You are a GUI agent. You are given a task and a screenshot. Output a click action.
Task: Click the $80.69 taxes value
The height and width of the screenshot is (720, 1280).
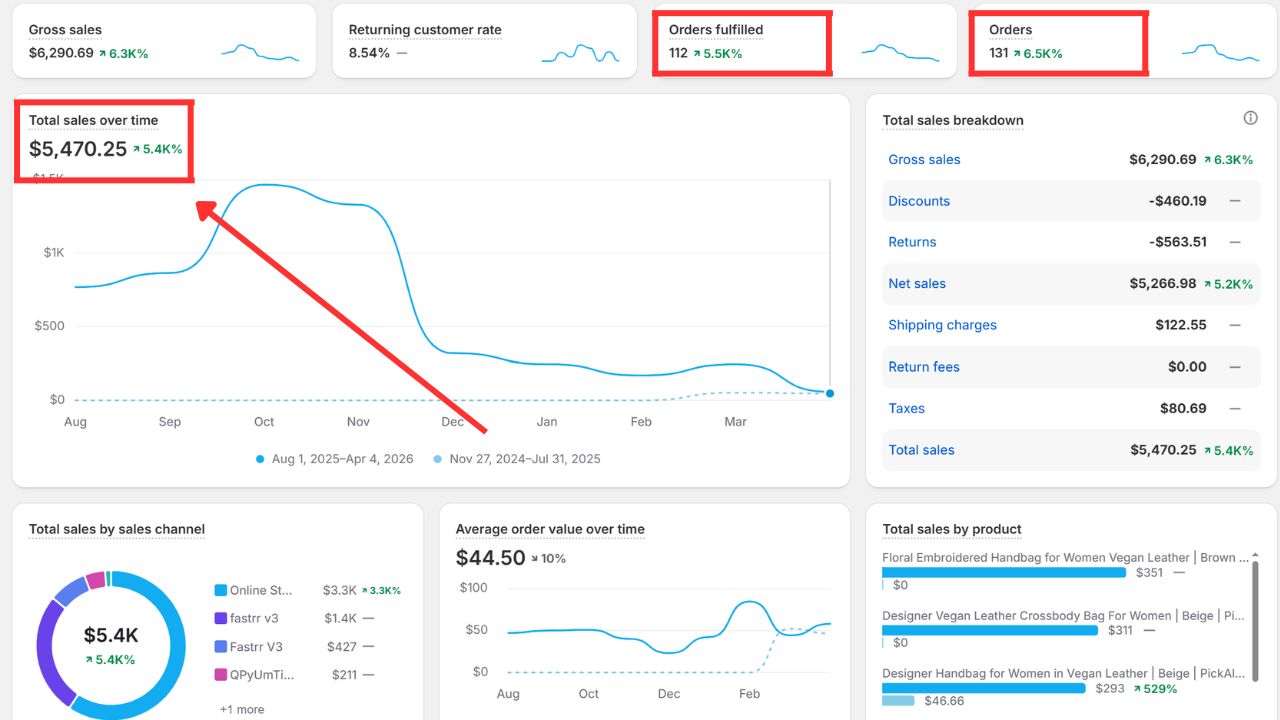tap(1183, 408)
